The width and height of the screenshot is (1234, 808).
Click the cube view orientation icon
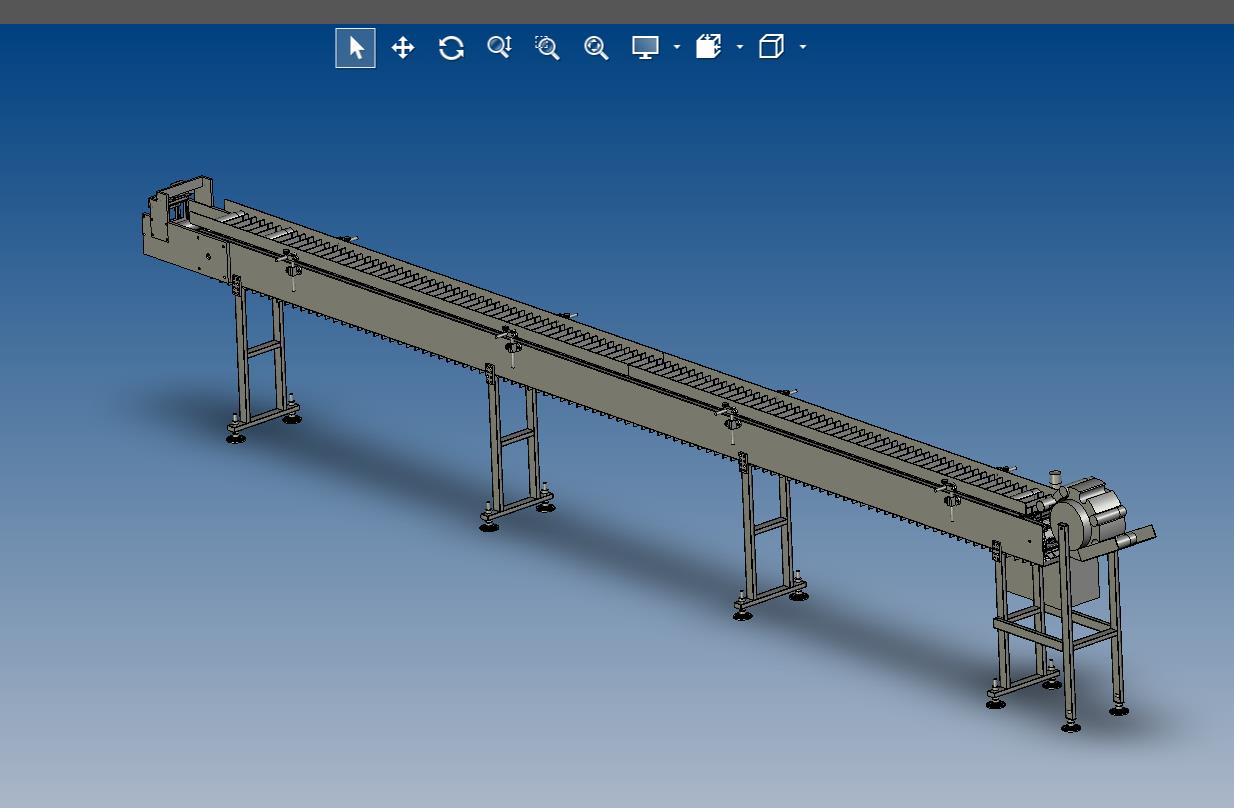click(x=771, y=47)
